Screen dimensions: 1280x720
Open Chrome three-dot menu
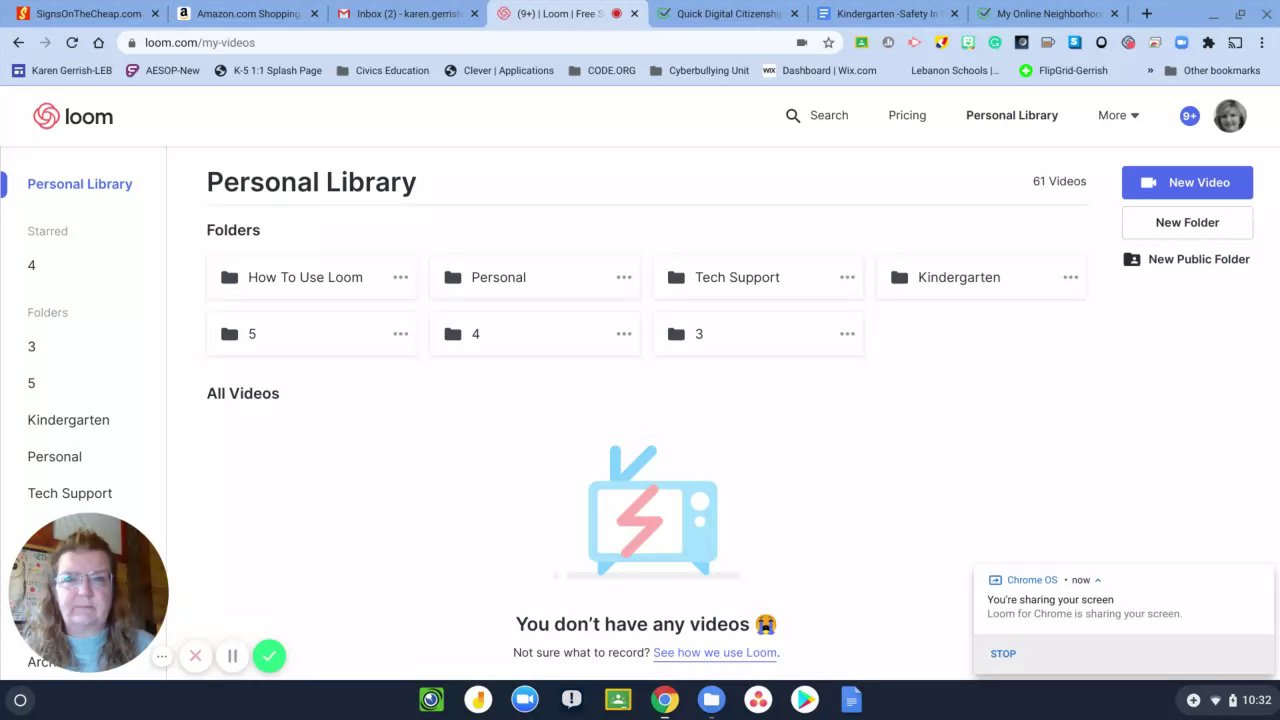click(1262, 42)
